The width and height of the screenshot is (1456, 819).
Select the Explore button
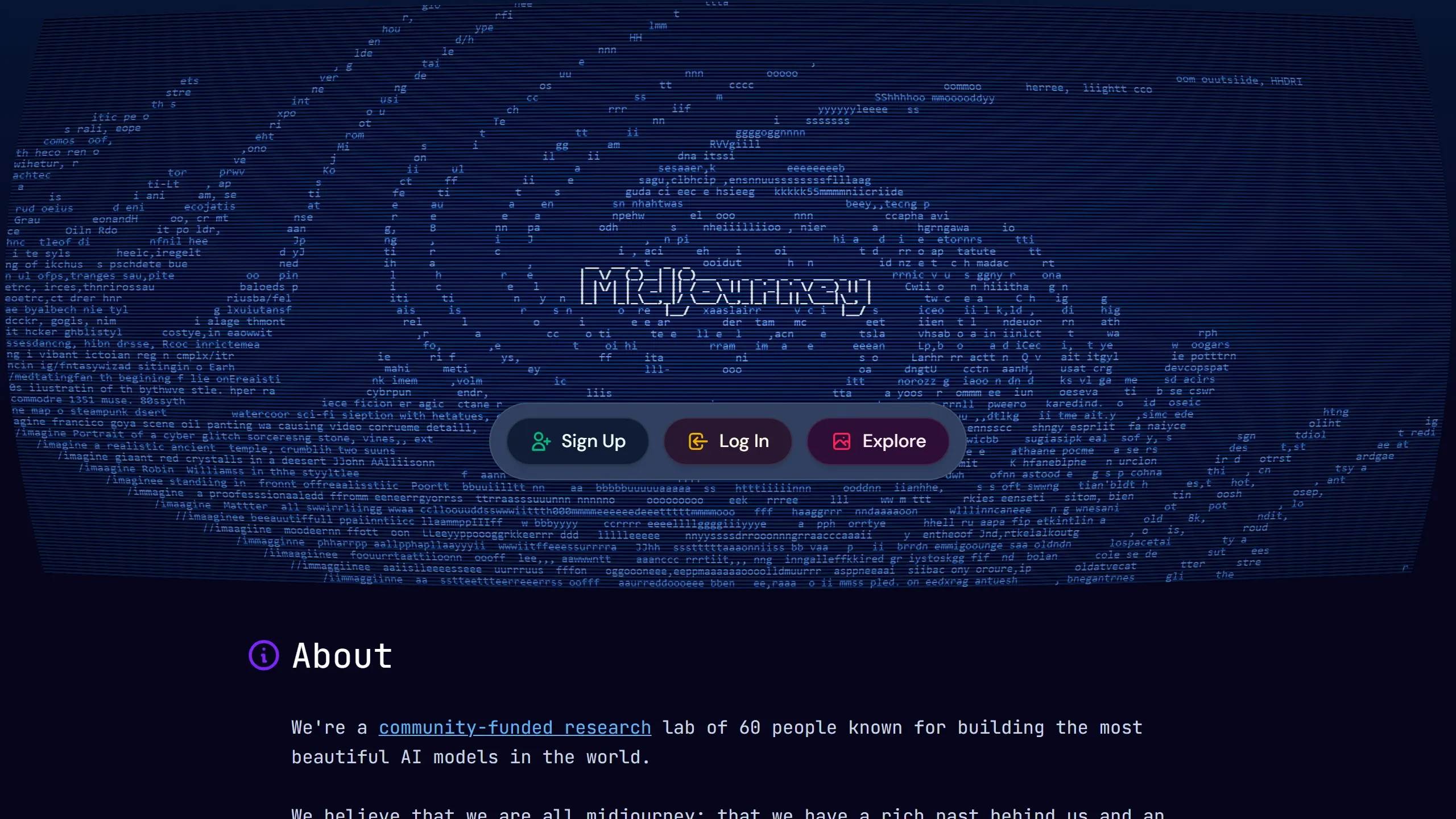878,441
